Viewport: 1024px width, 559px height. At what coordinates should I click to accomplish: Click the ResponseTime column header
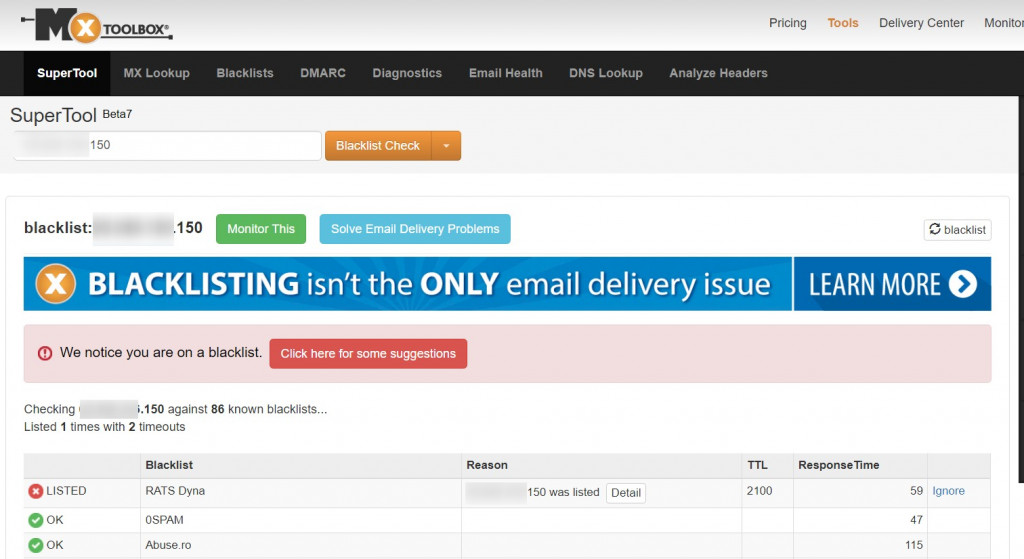[x=839, y=465]
